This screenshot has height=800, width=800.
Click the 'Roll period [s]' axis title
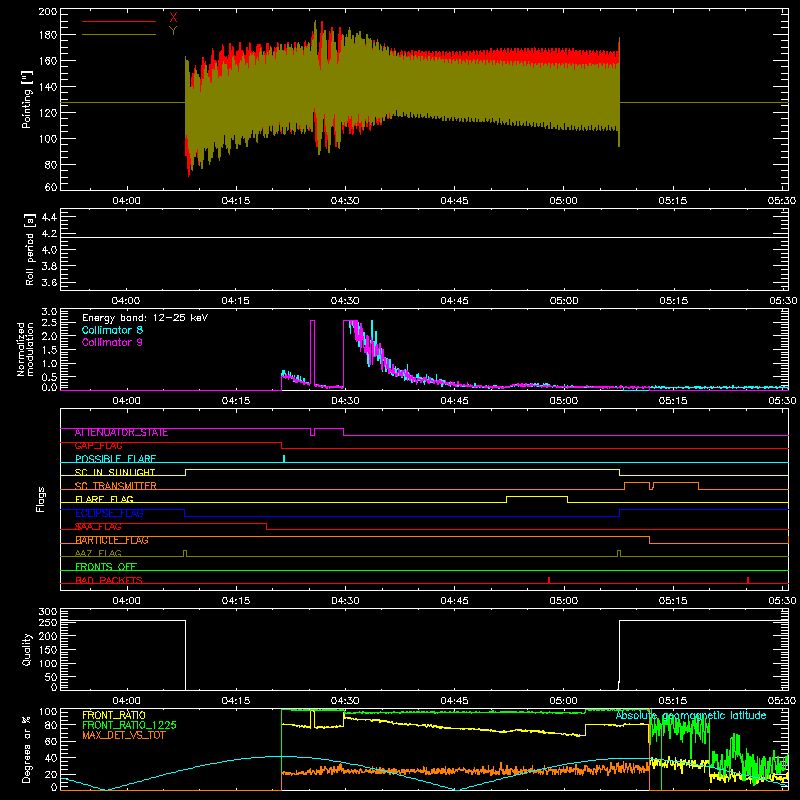29,249
